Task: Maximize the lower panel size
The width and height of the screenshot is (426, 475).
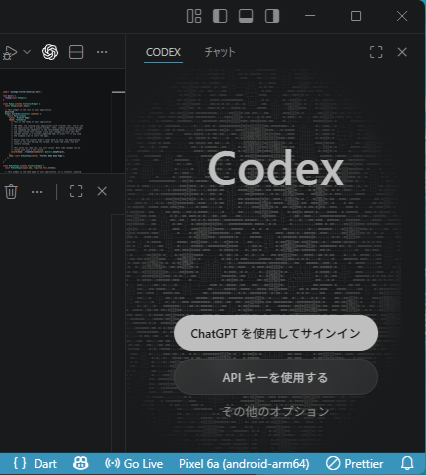Action: (x=76, y=191)
